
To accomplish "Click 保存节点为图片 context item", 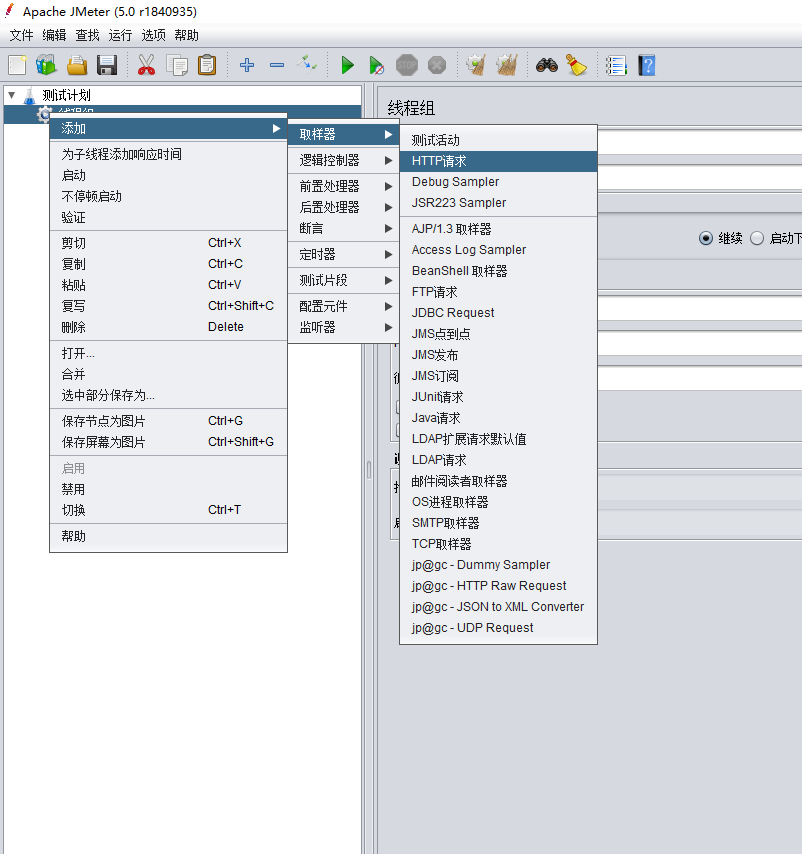I will 168,421.
